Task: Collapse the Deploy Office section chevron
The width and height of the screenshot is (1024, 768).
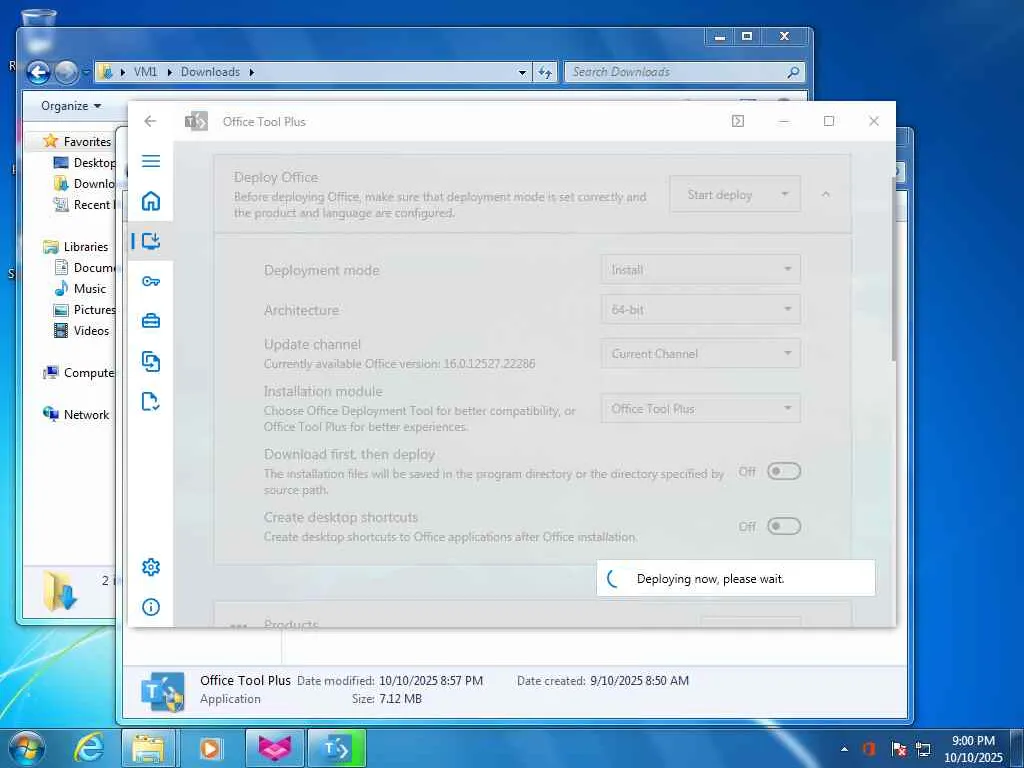Action: tap(825, 194)
